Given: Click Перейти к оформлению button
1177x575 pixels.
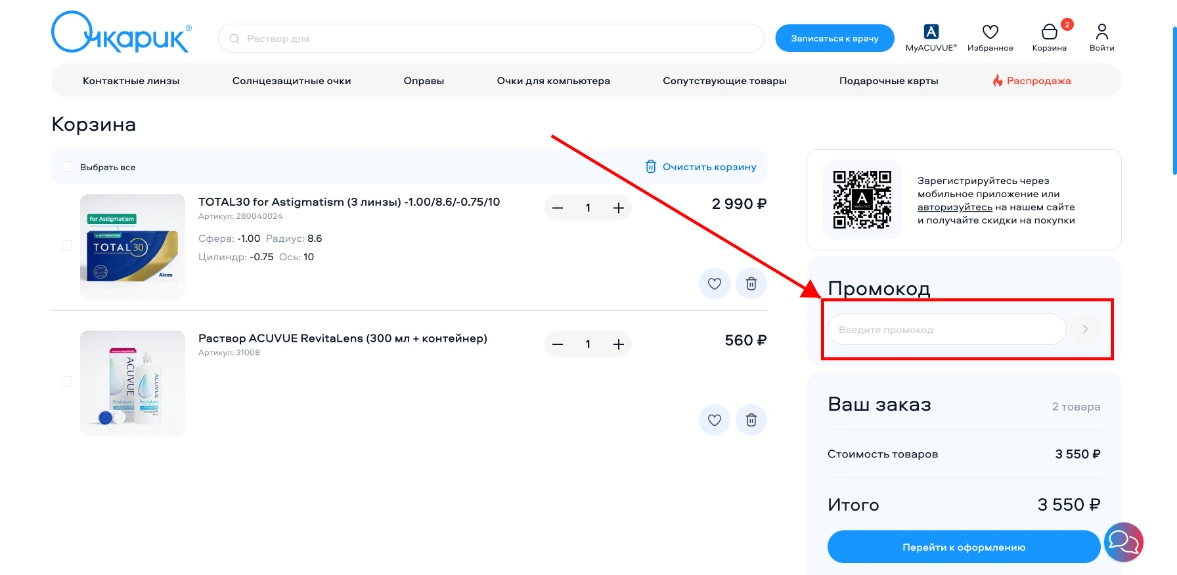Looking at the screenshot, I should pyautogui.click(x=964, y=546).
